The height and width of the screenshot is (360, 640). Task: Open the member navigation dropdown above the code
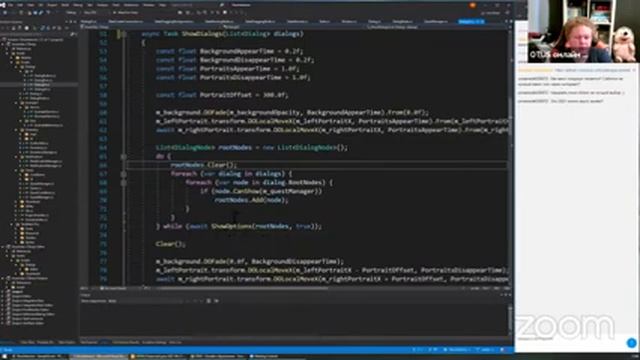coord(437,27)
